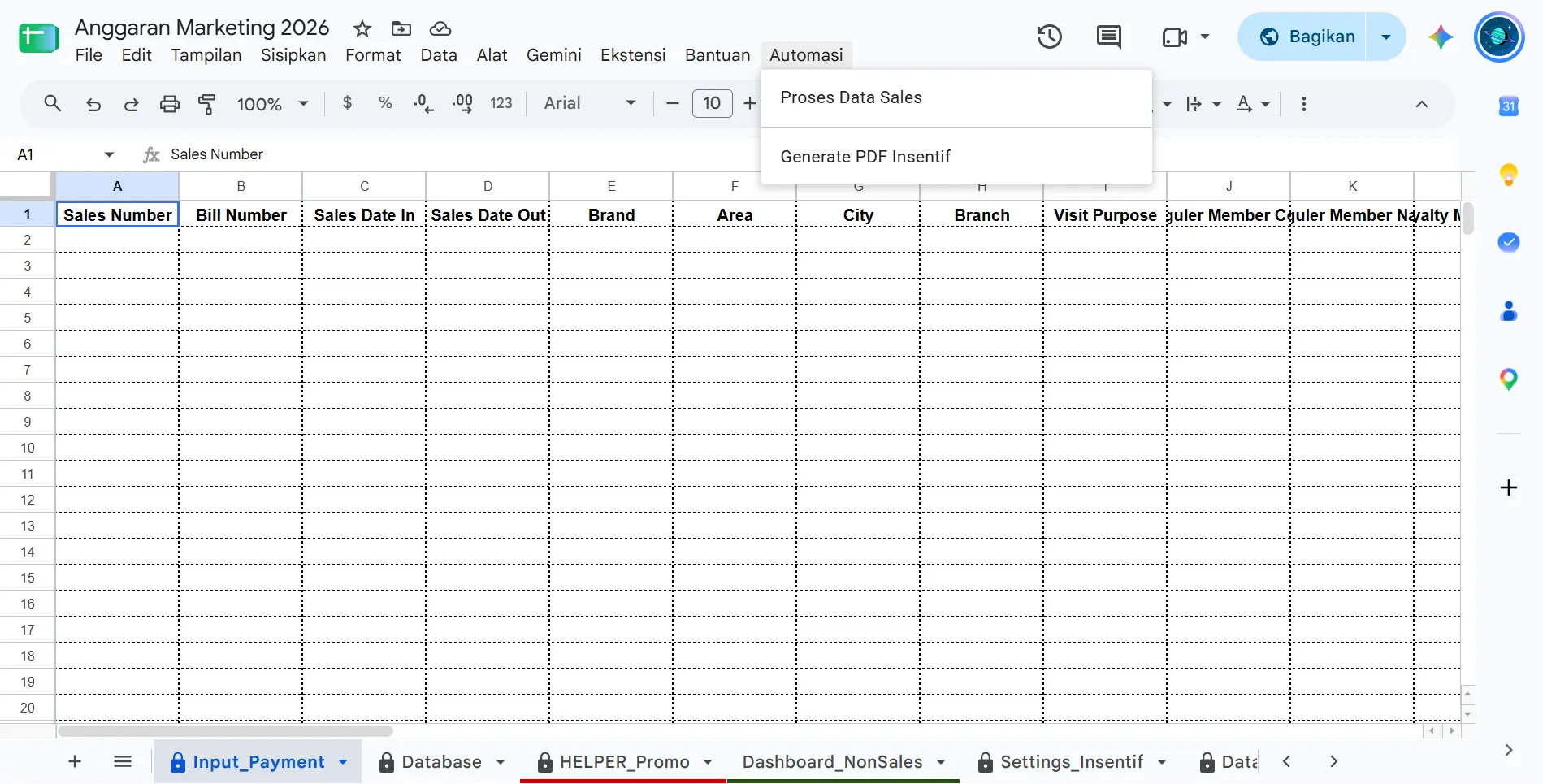Click the search menus magnifier icon
Image resolution: width=1543 pixels, height=784 pixels.
(x=53, y=104)
